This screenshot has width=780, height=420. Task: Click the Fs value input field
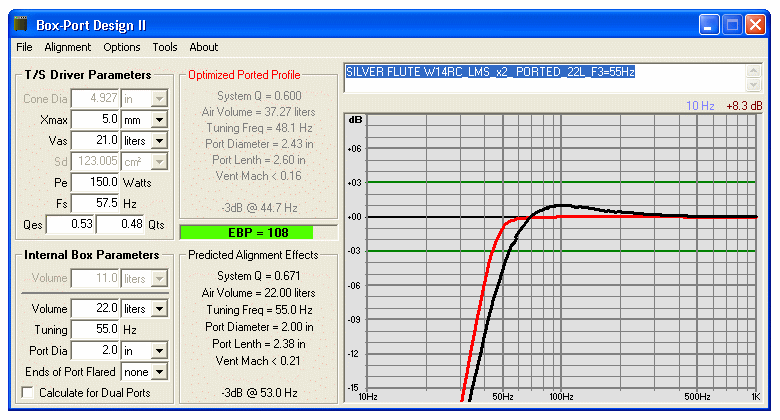click(95, 203)
